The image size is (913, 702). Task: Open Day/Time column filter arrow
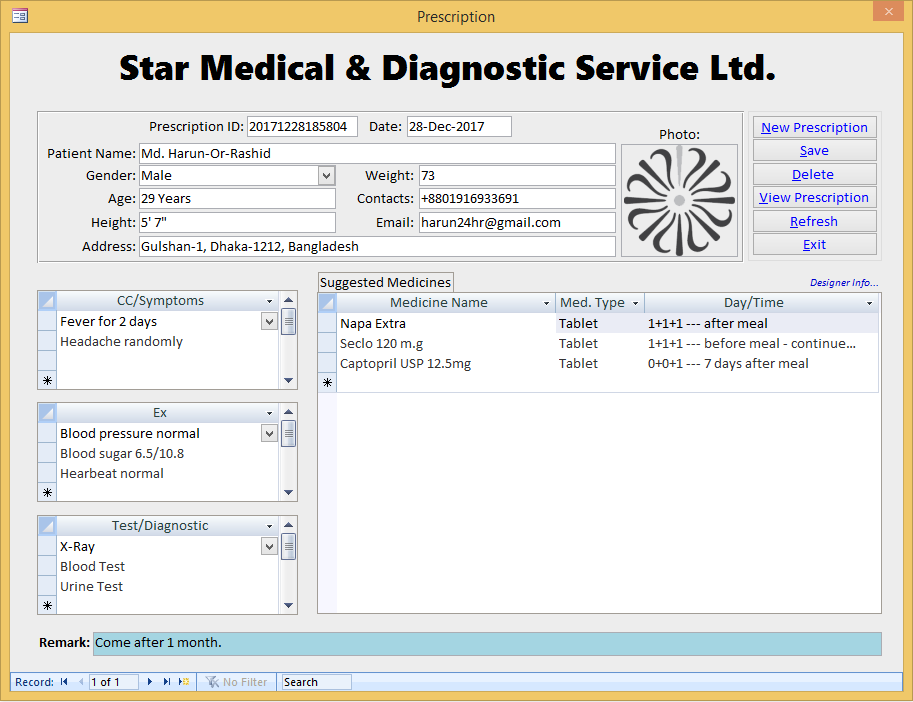point(869,303)
